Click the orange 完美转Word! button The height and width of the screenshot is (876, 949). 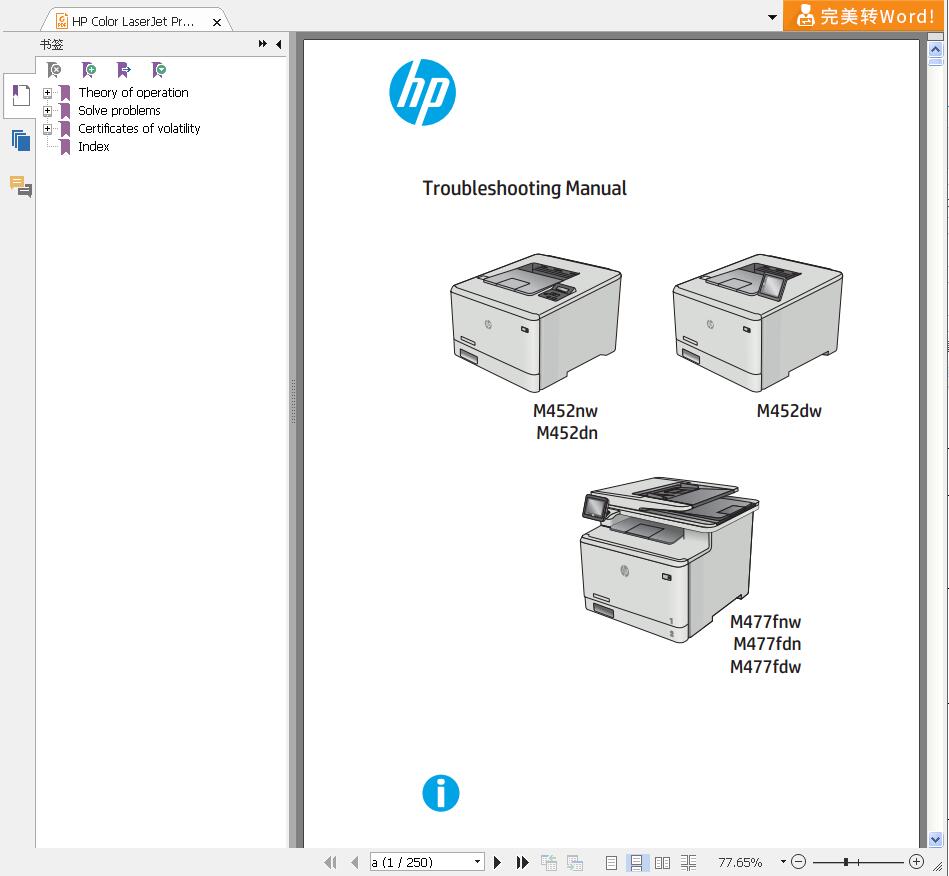click(865, 15)
